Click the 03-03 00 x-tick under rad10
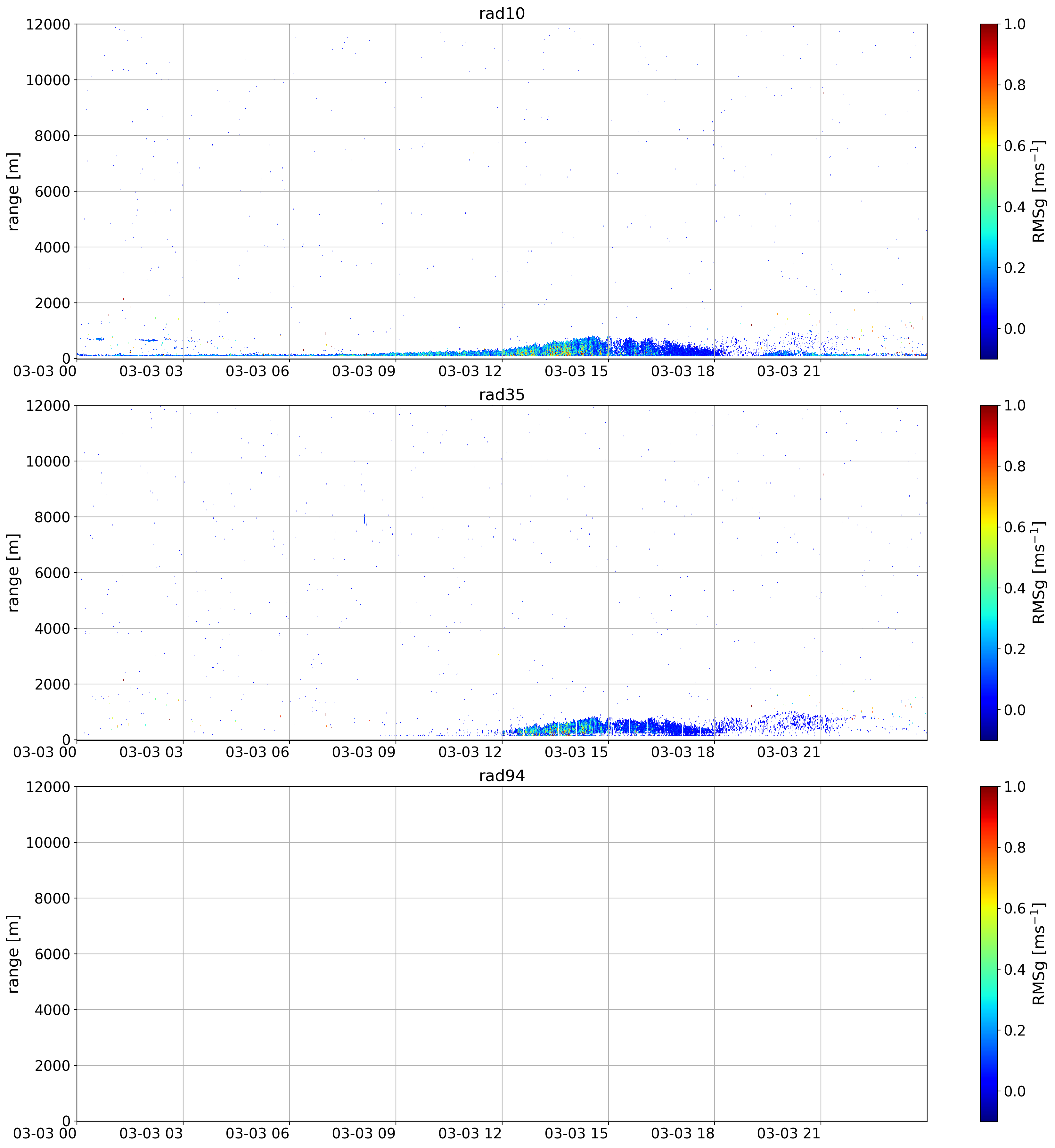Screen dimensions: 1055x1148 45,371
